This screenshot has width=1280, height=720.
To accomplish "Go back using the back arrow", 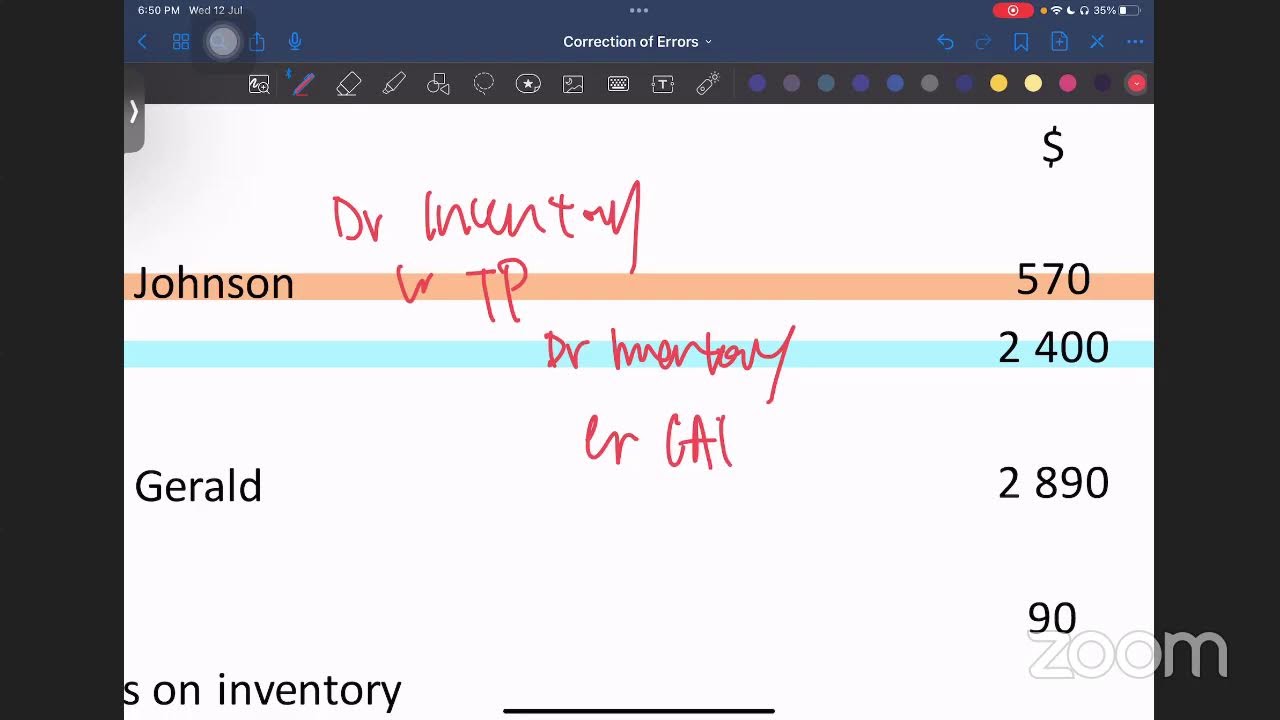I will click(x=142, y=42).
